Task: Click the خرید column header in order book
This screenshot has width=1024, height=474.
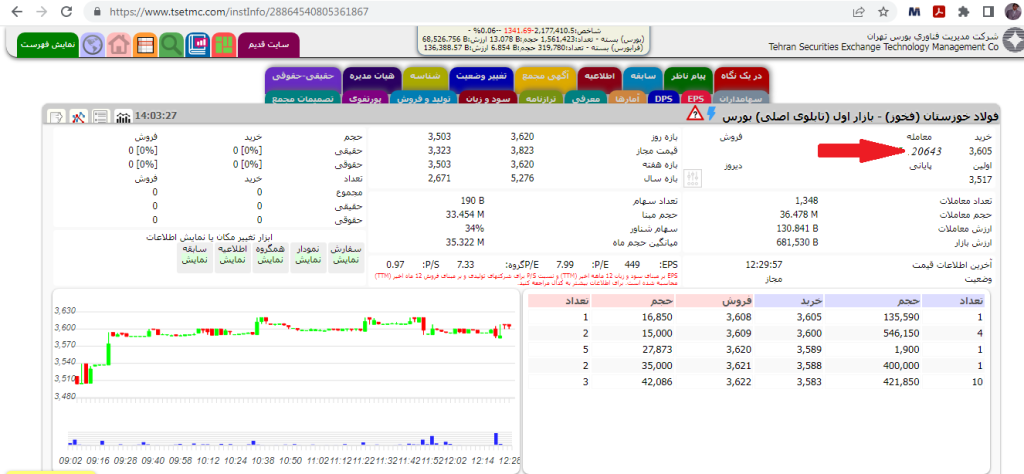Action: (x=789, y=300)
